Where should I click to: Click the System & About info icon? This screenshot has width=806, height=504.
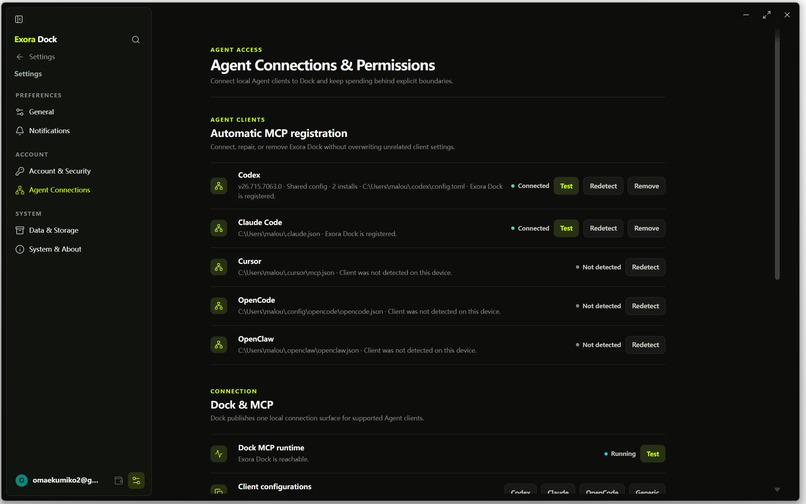point(20,249)
